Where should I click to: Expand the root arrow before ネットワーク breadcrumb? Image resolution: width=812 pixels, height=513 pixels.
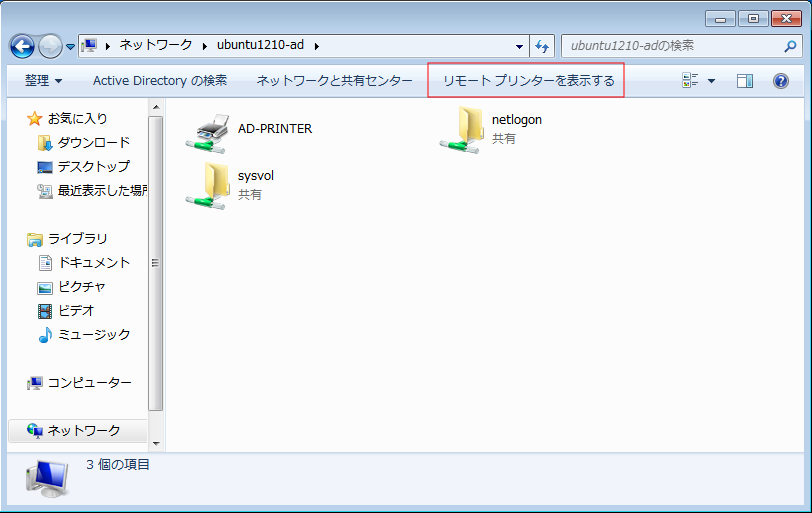[108, 46]
